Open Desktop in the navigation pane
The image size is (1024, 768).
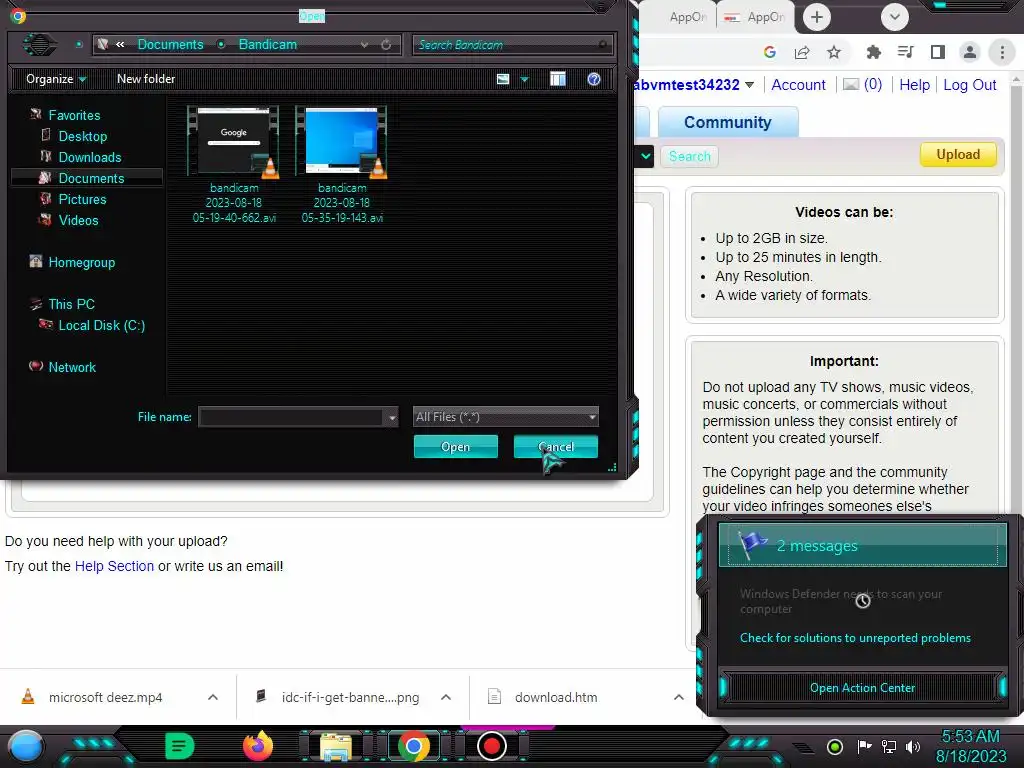pos(82,136)
